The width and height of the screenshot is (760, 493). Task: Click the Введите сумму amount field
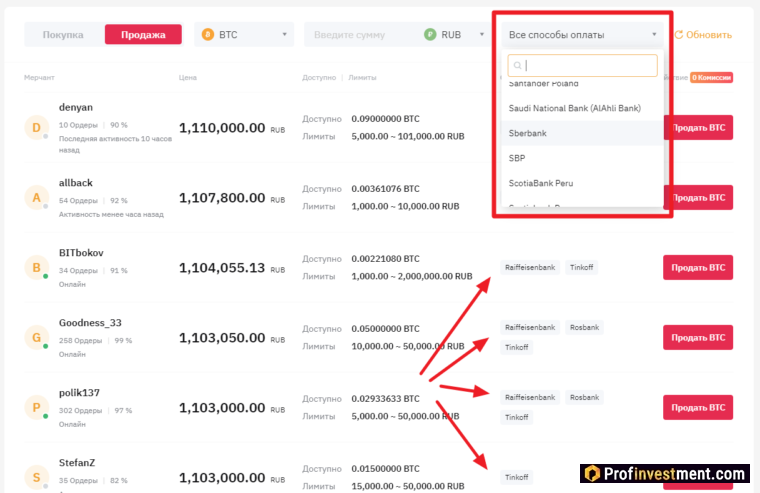click(x=361, y=34)
